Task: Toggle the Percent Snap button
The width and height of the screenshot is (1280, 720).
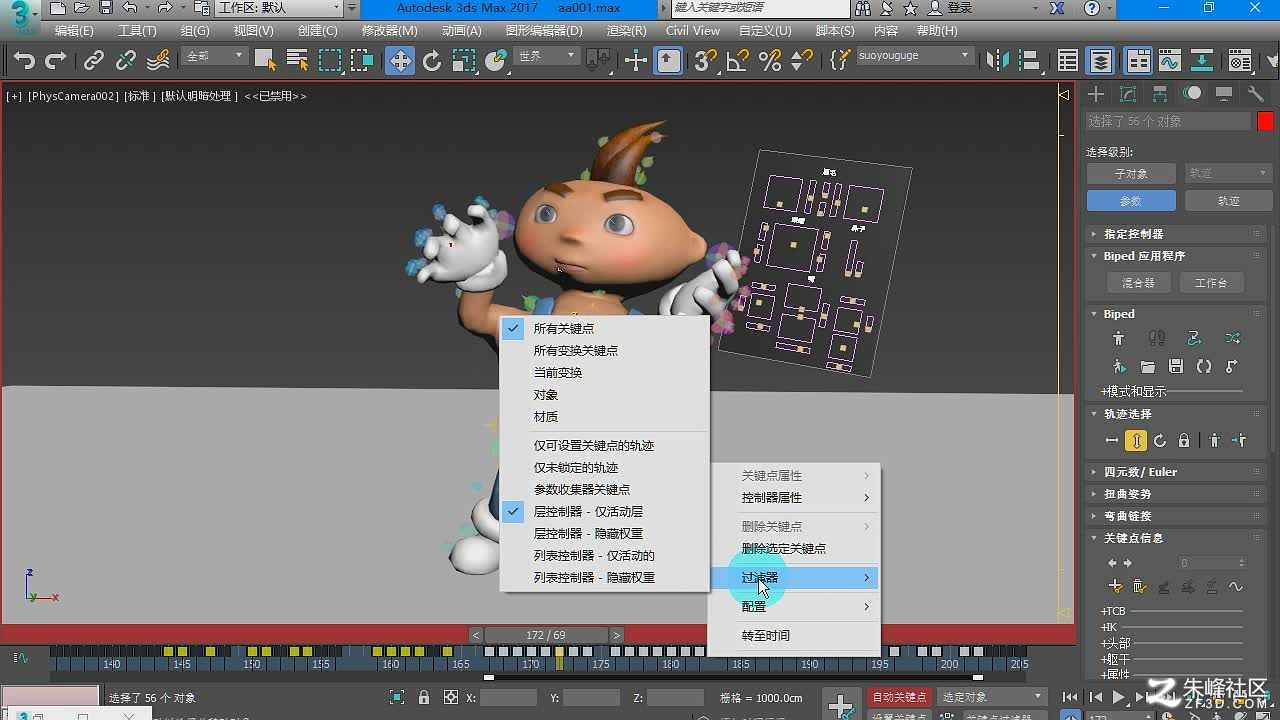Action: 770,61
